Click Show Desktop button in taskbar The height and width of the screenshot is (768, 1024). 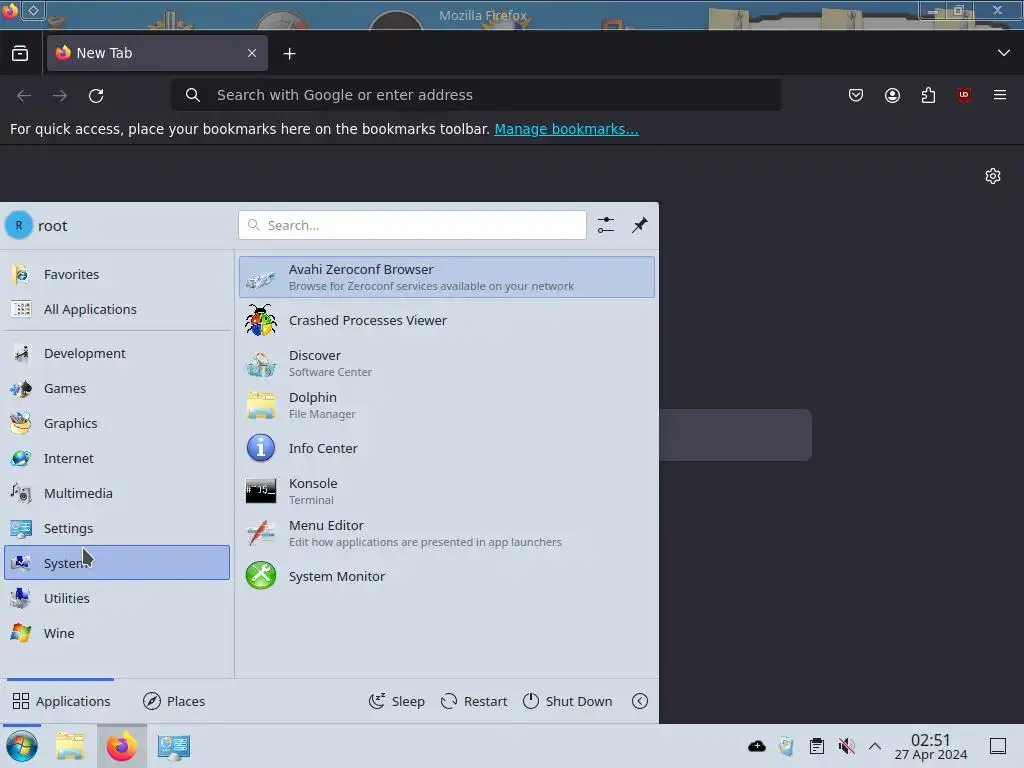click(998, 746)
